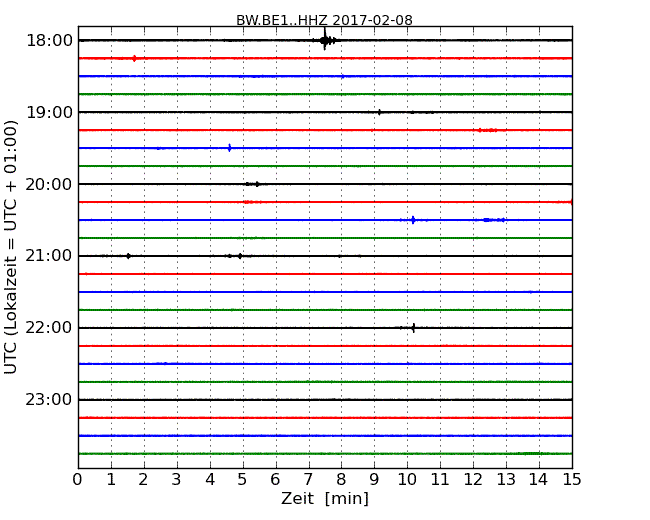This screenshot has width=650, height=520.
Task: Click the x-axis tick label 0
Action: [x=78, y=480]
